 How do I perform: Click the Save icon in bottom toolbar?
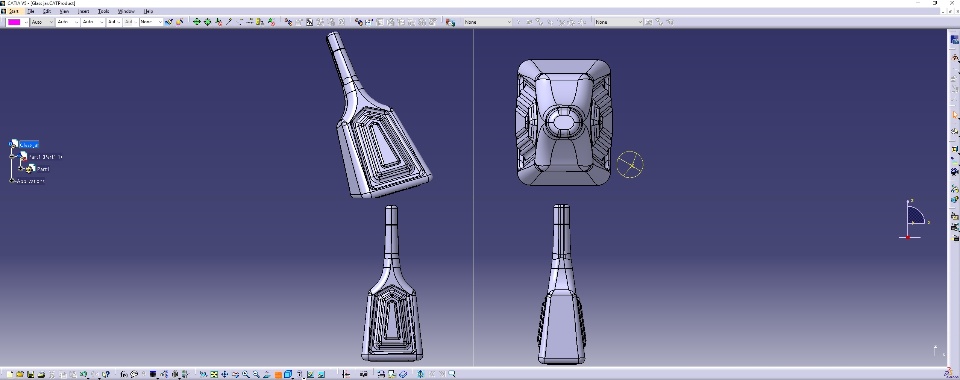[31, 374]
